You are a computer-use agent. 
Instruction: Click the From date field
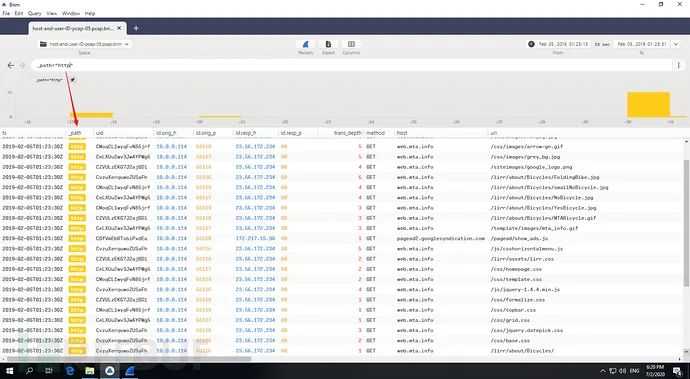click(x=563, y=44)
